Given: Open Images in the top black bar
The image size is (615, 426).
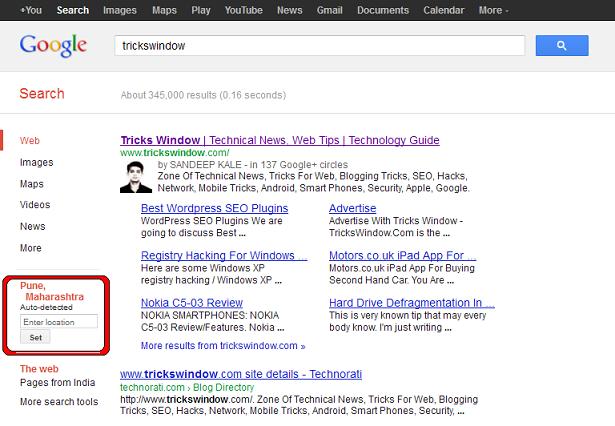Looking at the screenshot, I should click(120, 10).
